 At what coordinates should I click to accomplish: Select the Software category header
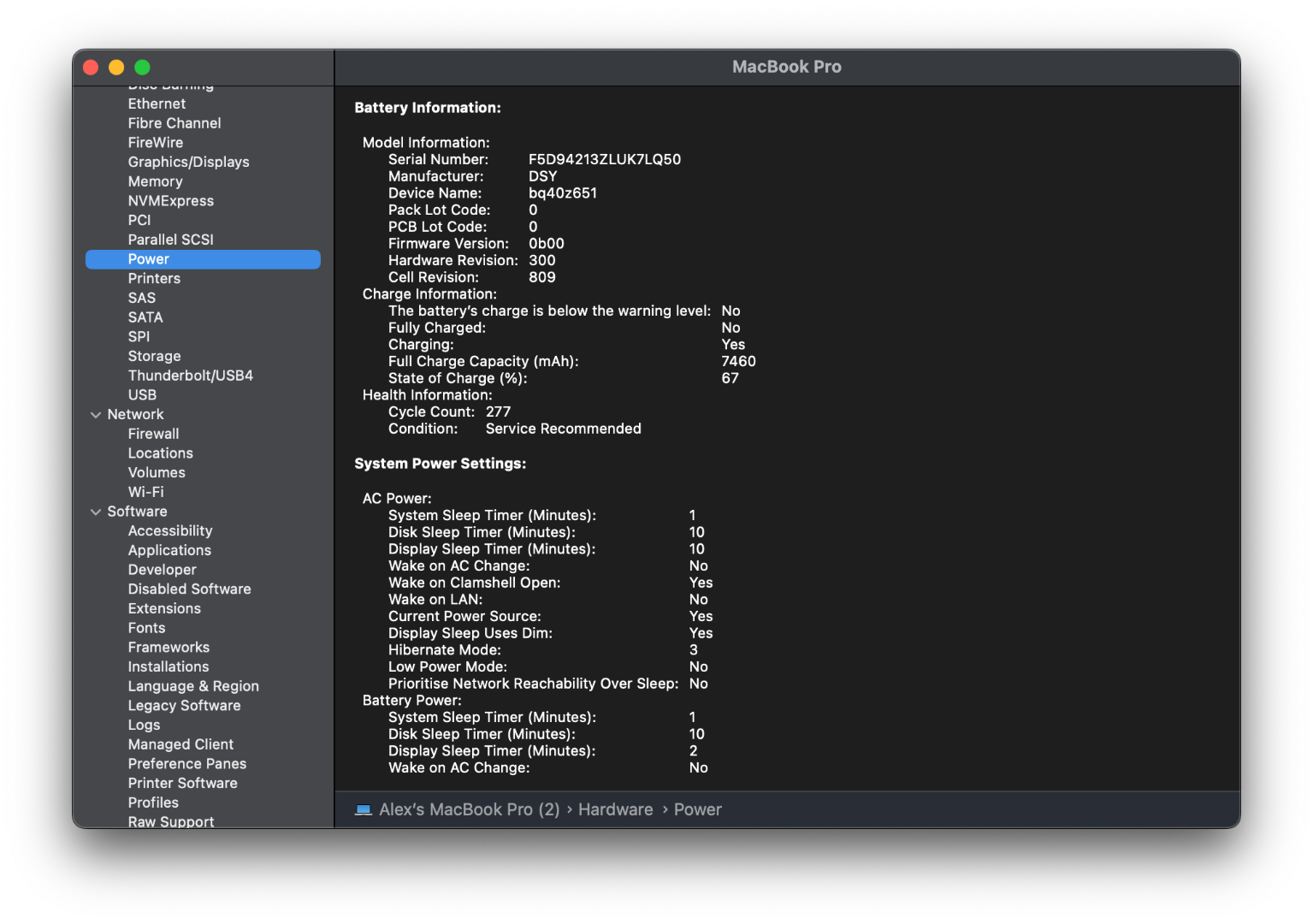[x=138, y=512]
